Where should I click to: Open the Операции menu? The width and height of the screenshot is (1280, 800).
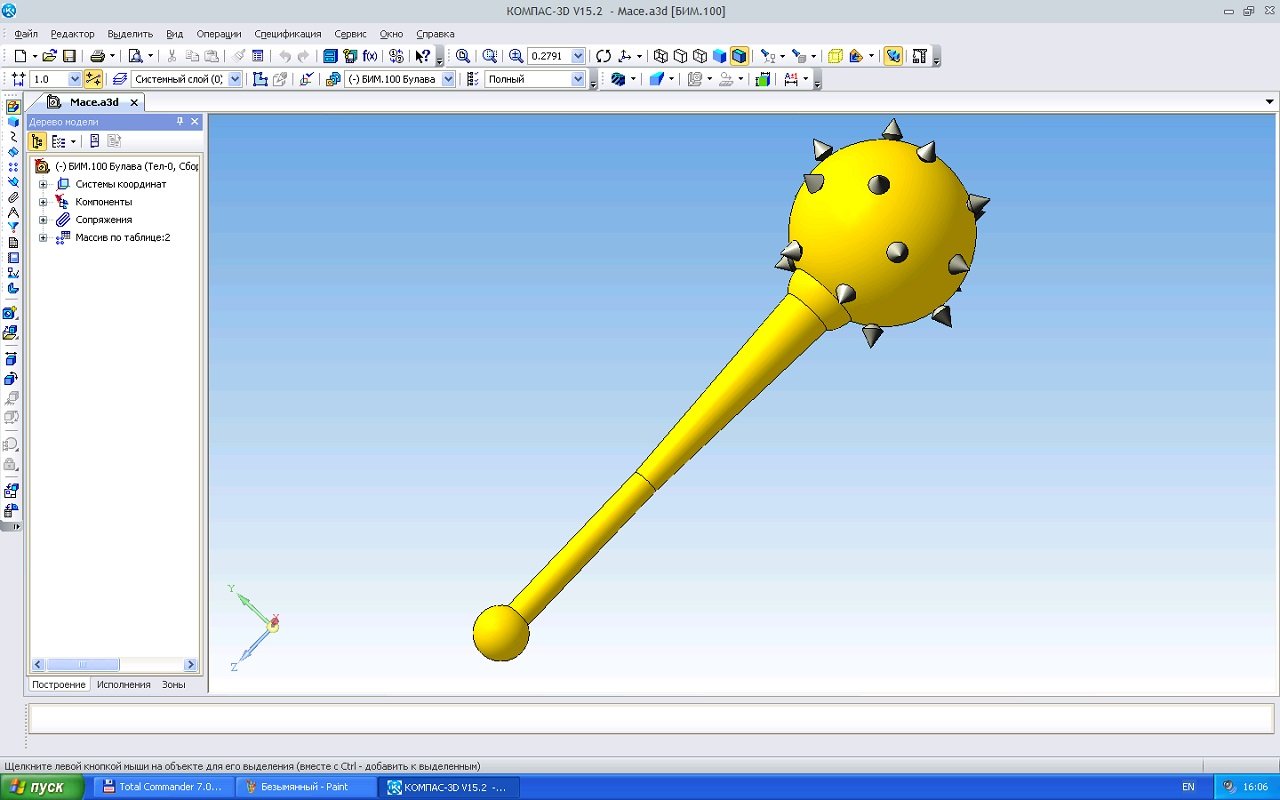218,34
